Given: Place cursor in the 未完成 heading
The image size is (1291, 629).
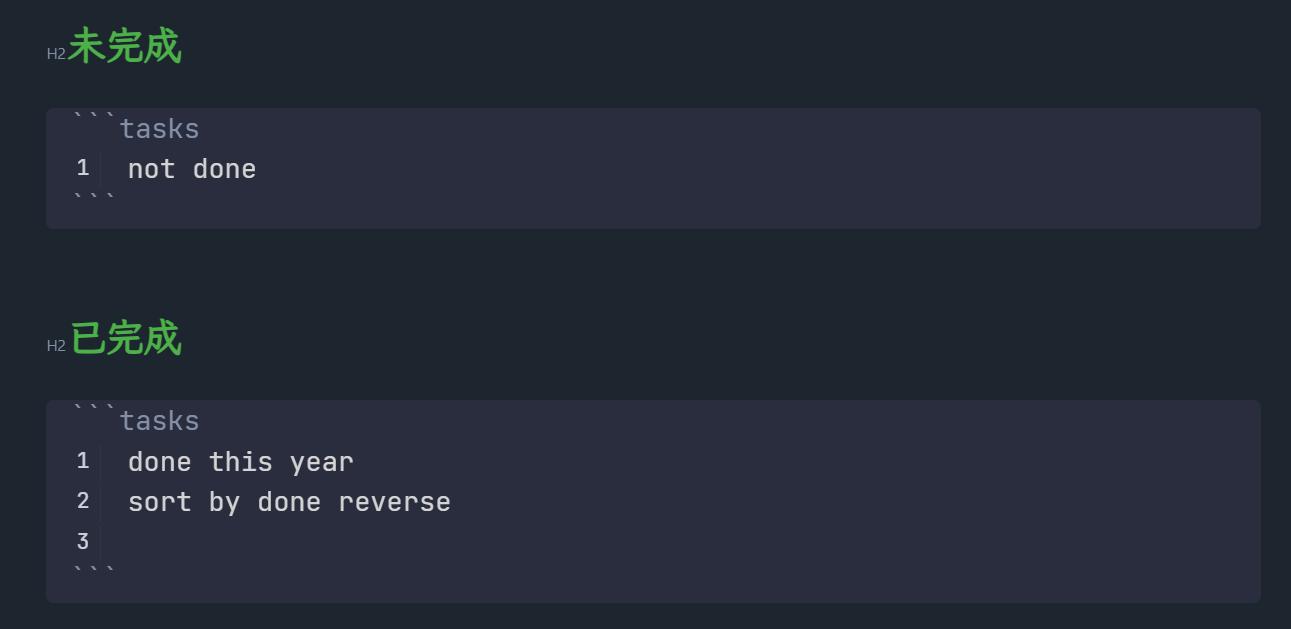Looking at the screenshot, I should click(x=125, y=47).
